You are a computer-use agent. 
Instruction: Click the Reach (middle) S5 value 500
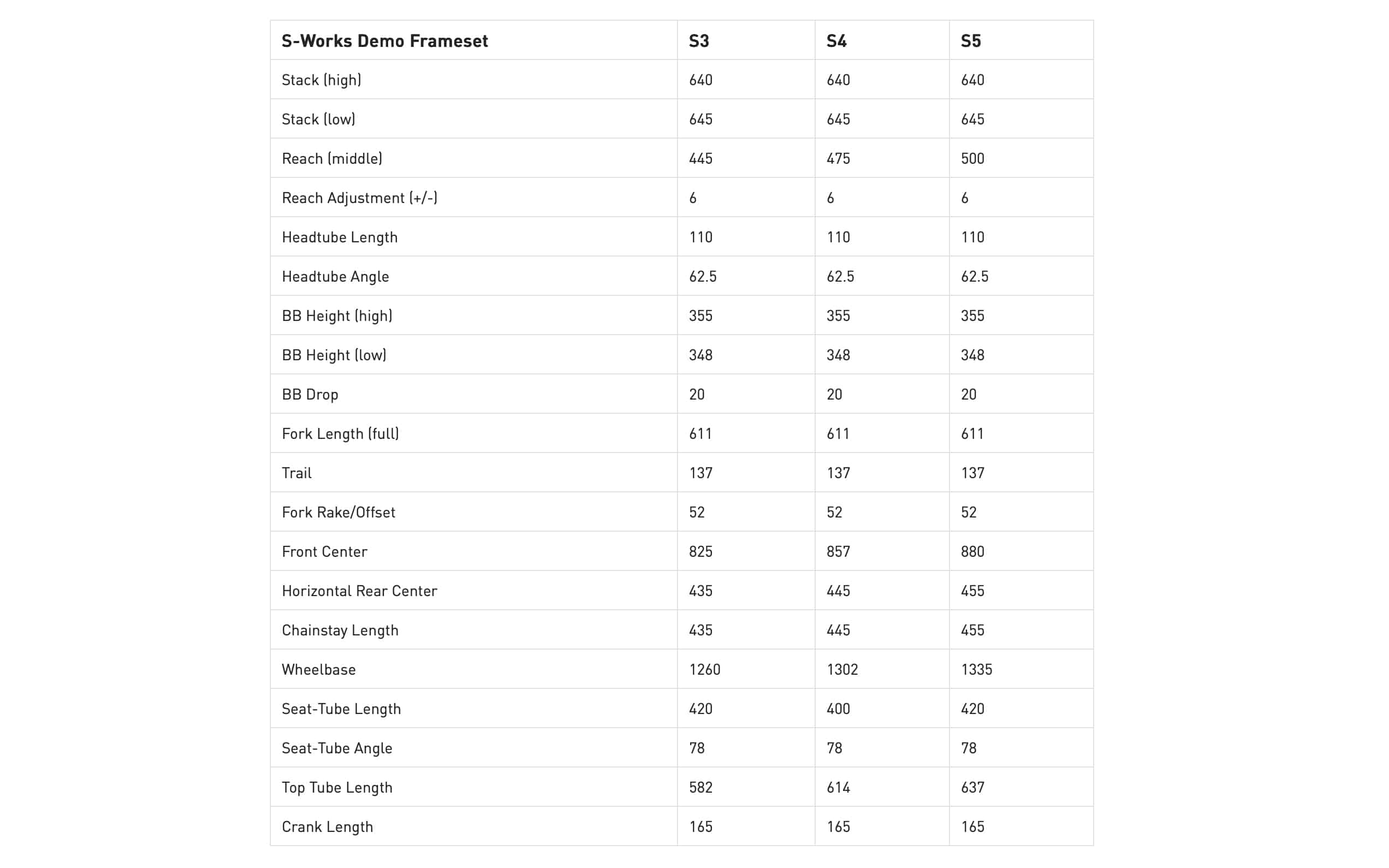coord(972,158)
